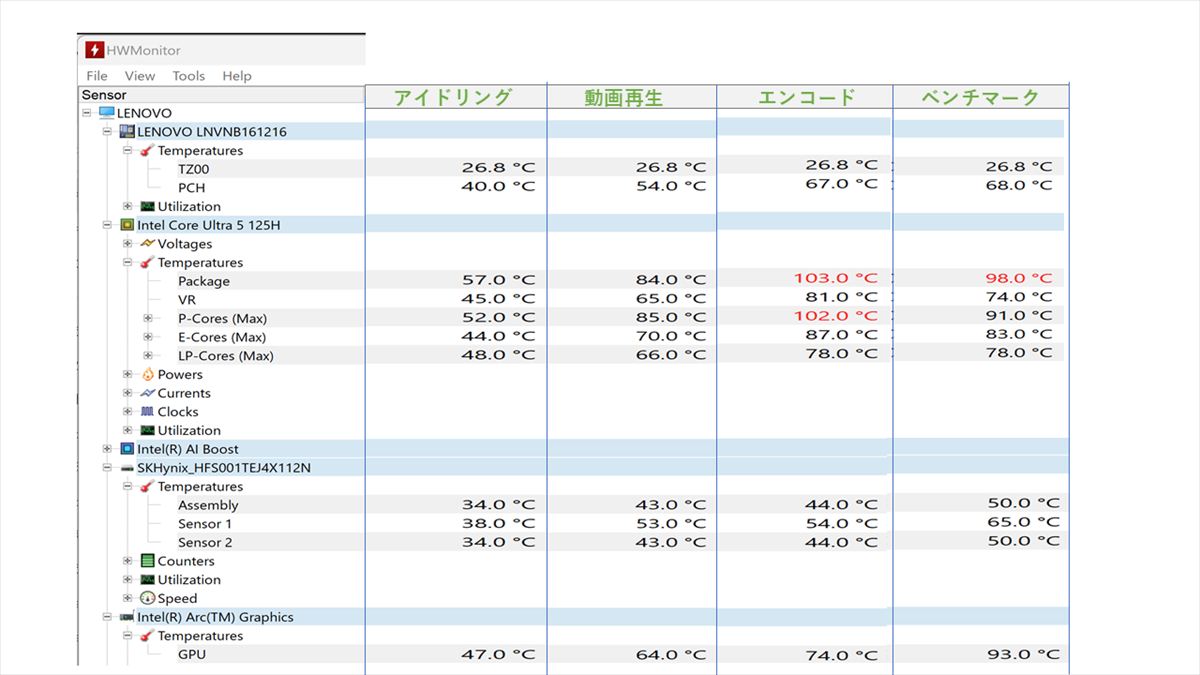
Task: Click the エンコード column heading
Action: (x=807, y=97)
